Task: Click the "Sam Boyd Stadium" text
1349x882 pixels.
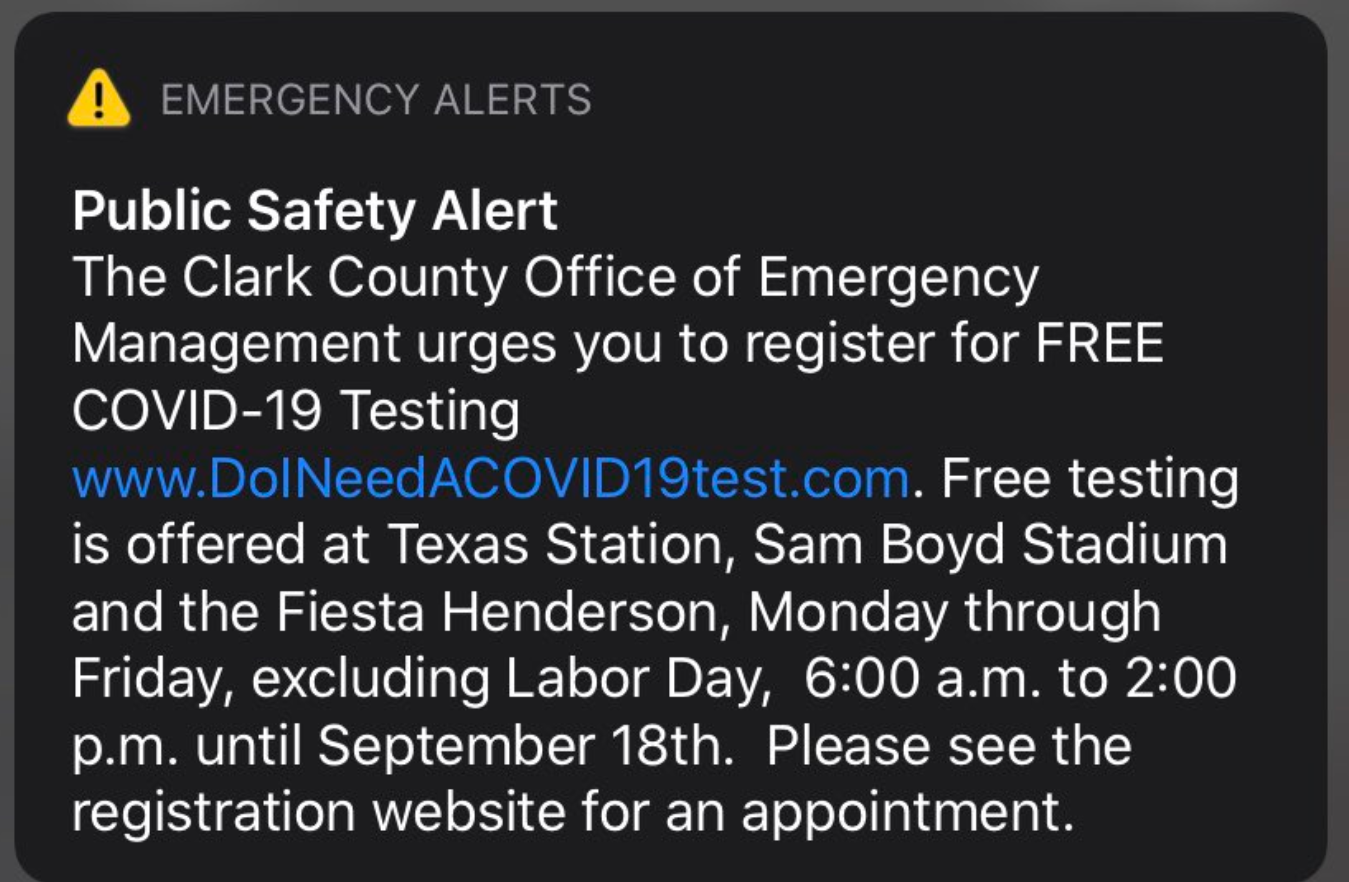Action: tap(989, 546)
